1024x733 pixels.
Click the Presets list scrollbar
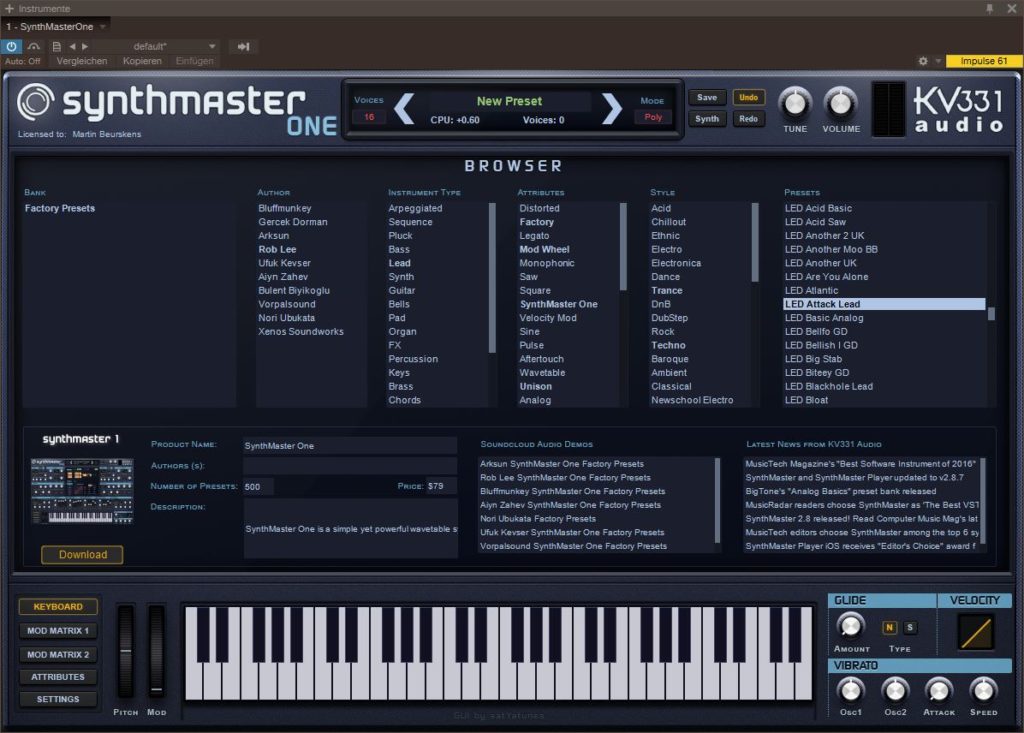coord(991,314)
